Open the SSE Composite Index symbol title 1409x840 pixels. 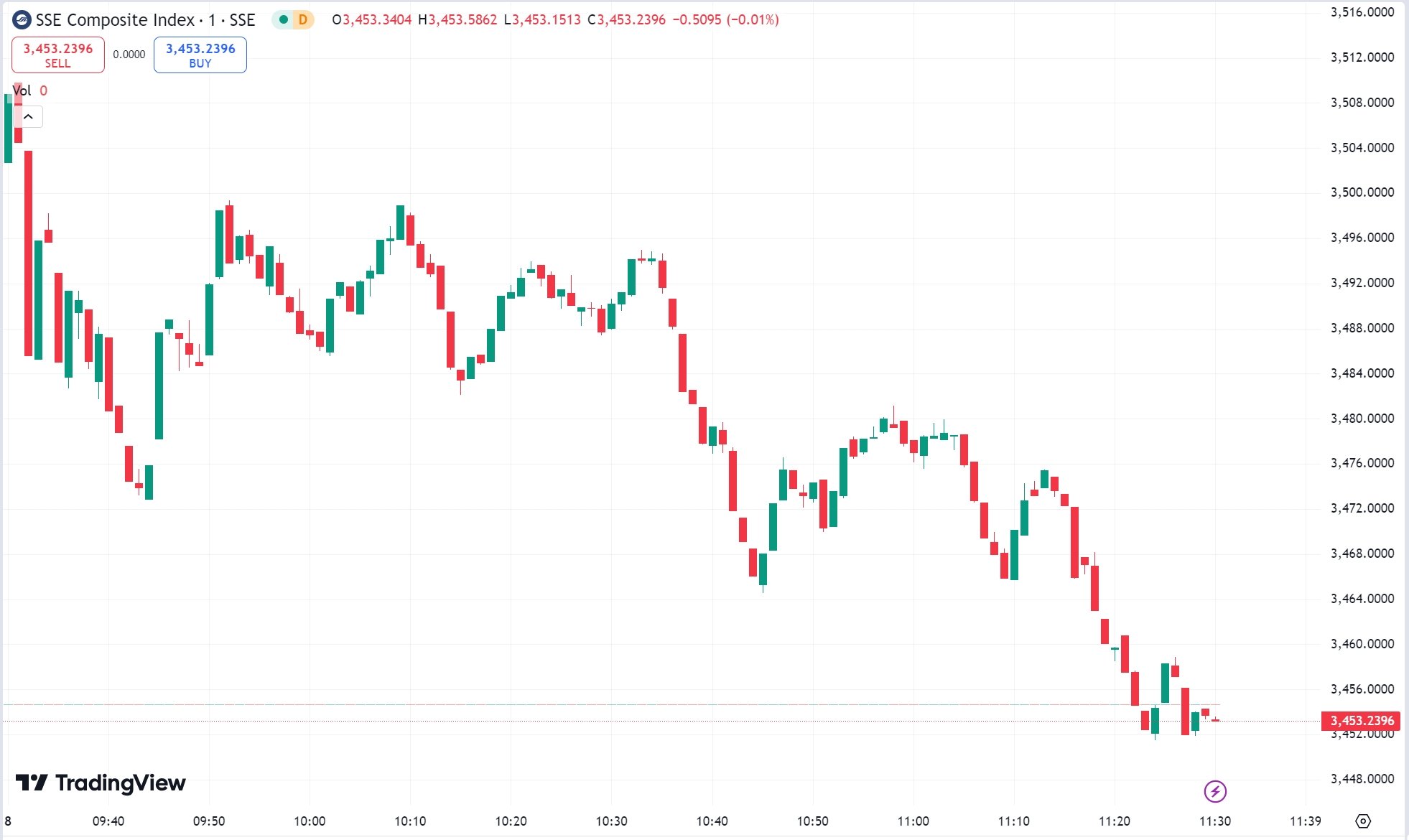145,20
